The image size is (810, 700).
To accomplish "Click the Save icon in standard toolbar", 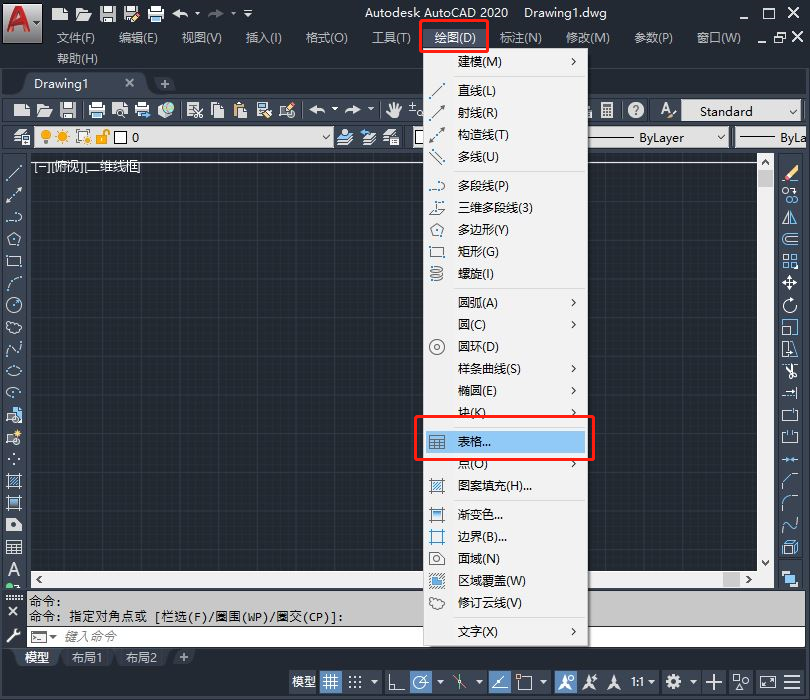I will (x=68, y=110).
